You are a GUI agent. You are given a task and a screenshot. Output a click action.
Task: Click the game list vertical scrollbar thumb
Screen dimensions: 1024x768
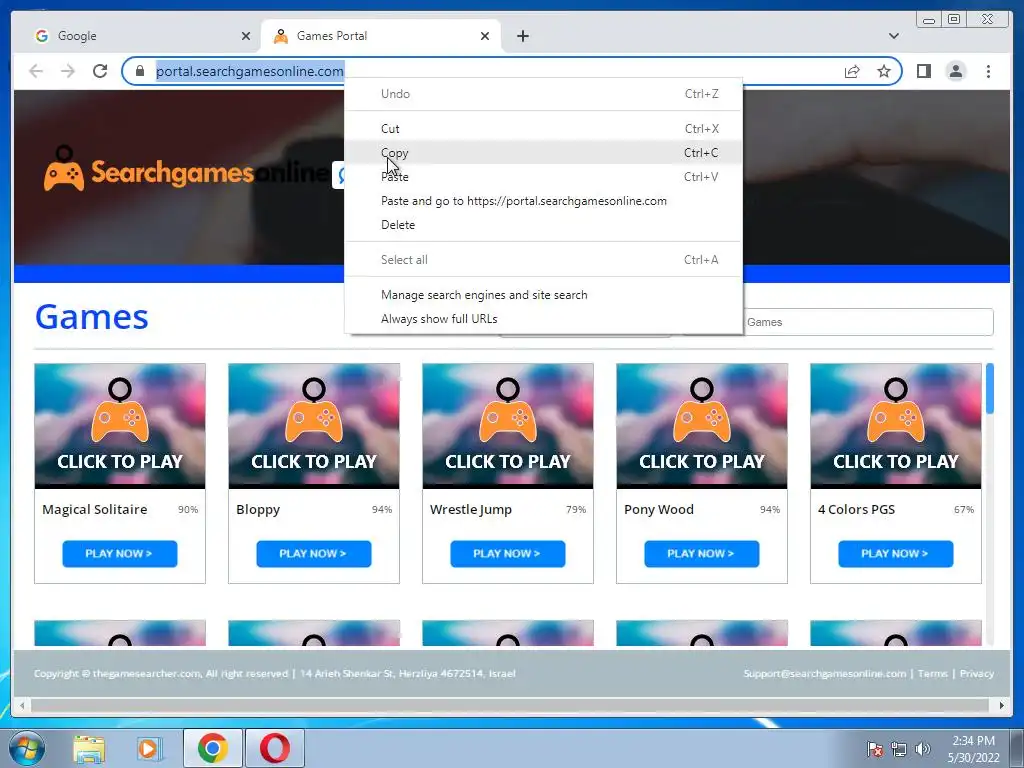(x=989, y=389)
